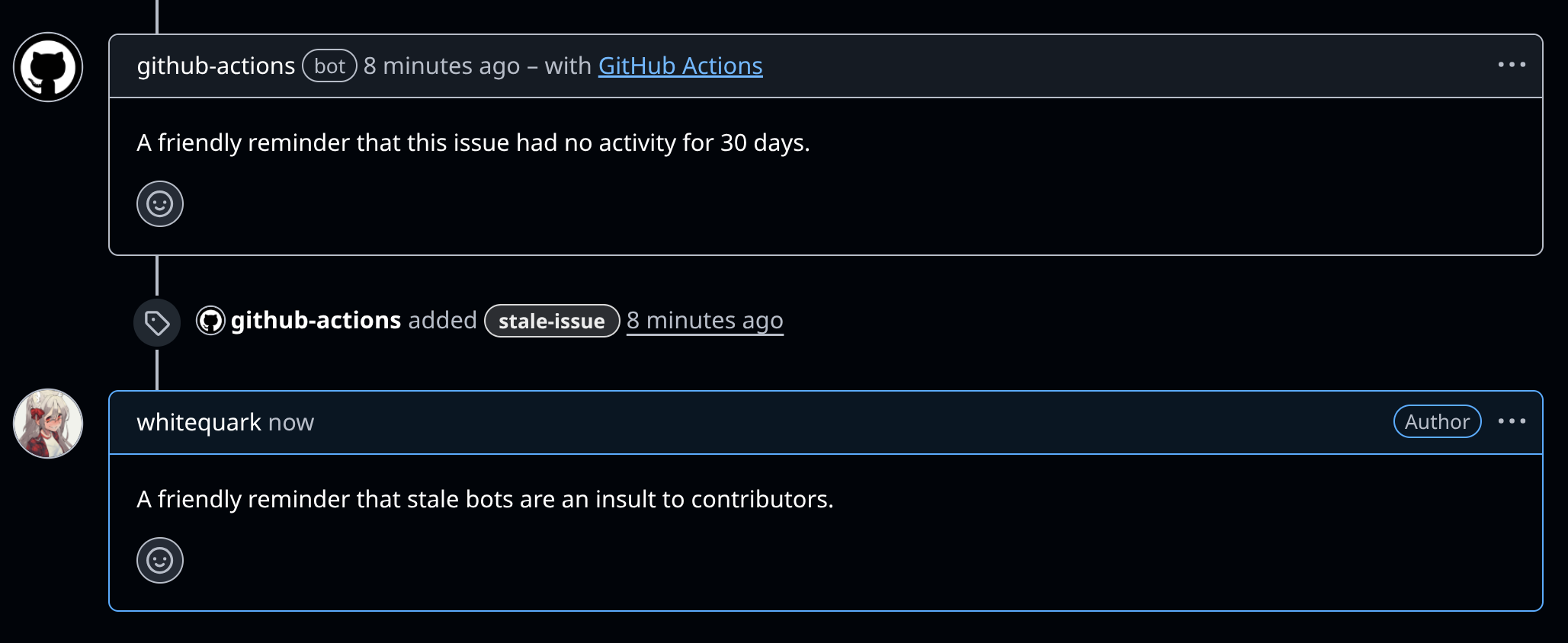
Task: Click the label event's '8 minutes ago' link
Action: click(x=704, y=321)
